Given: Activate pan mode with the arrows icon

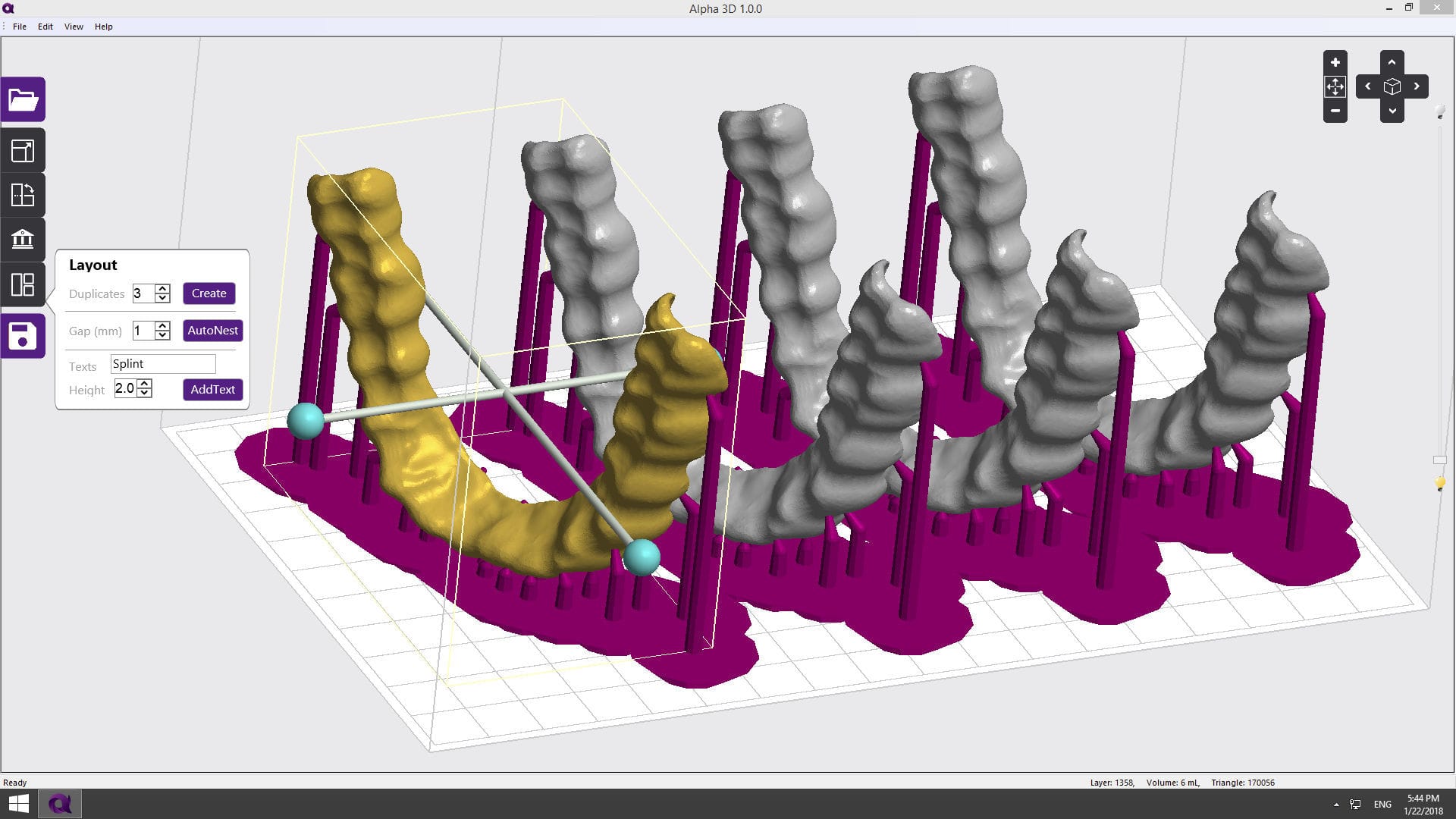Looking at the screenshot, I should coord(1335,86).
